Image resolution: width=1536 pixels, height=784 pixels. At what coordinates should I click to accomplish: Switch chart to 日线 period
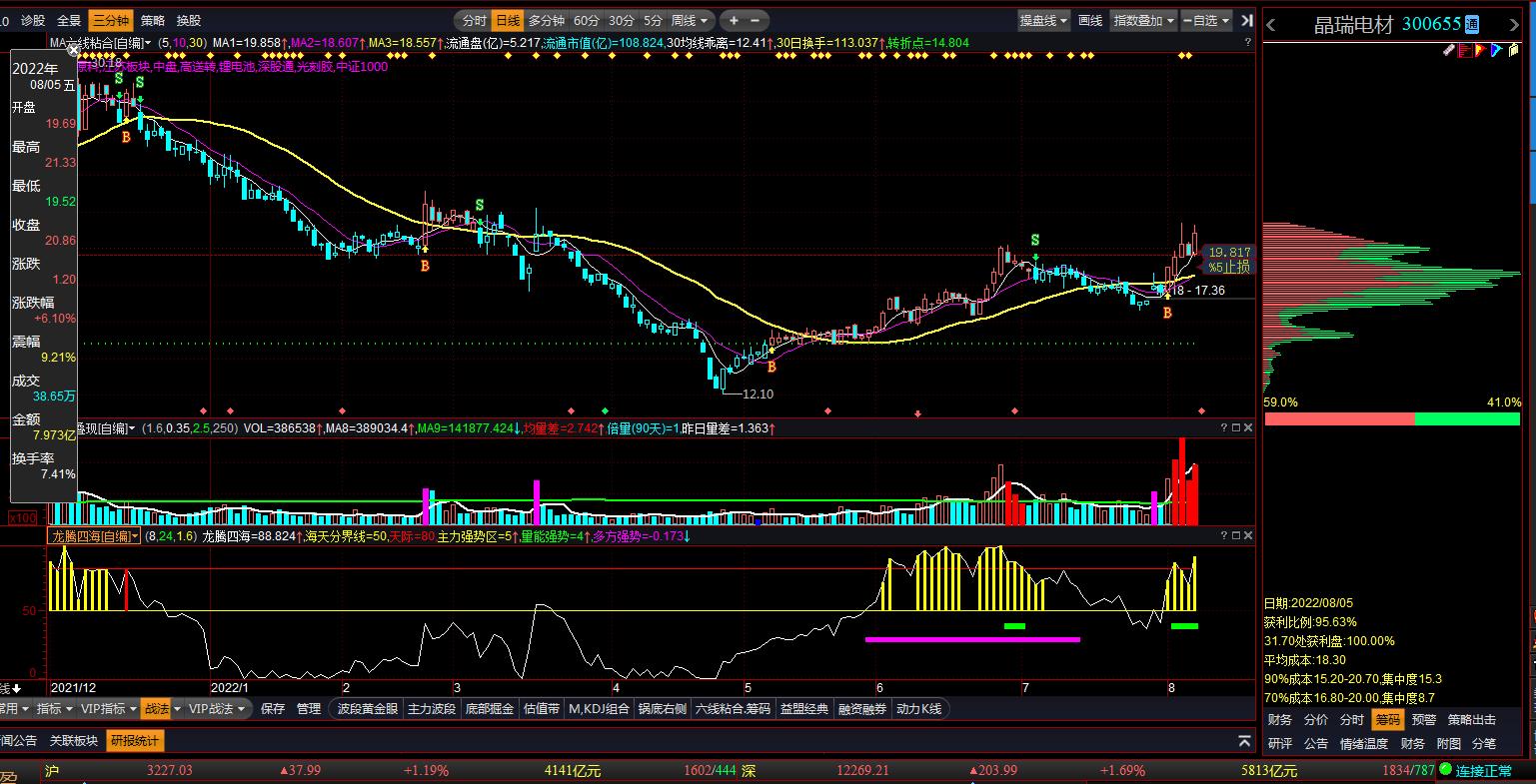coord(508,20)
